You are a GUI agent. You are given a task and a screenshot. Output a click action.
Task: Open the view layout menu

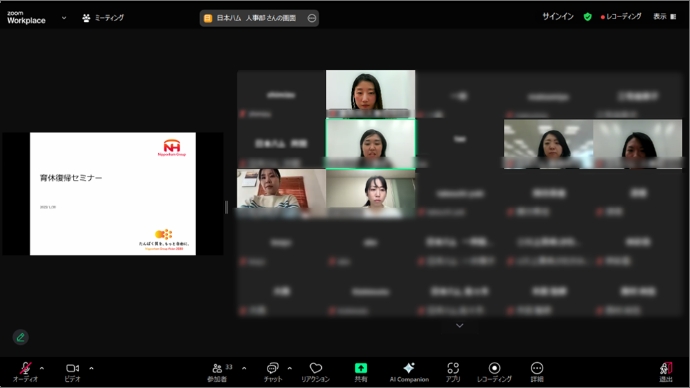click(x=664, y=17)
